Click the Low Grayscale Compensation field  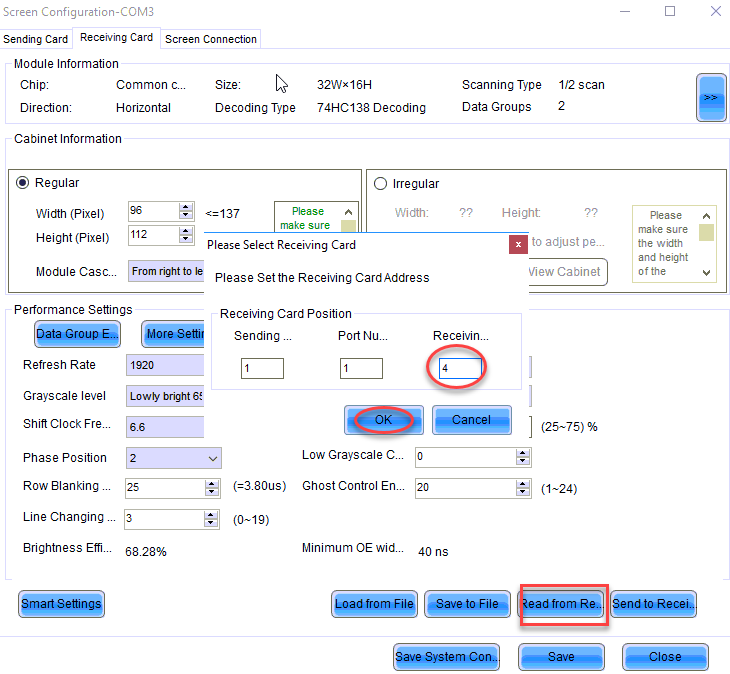pyautogui.click(x=466, y=457)
